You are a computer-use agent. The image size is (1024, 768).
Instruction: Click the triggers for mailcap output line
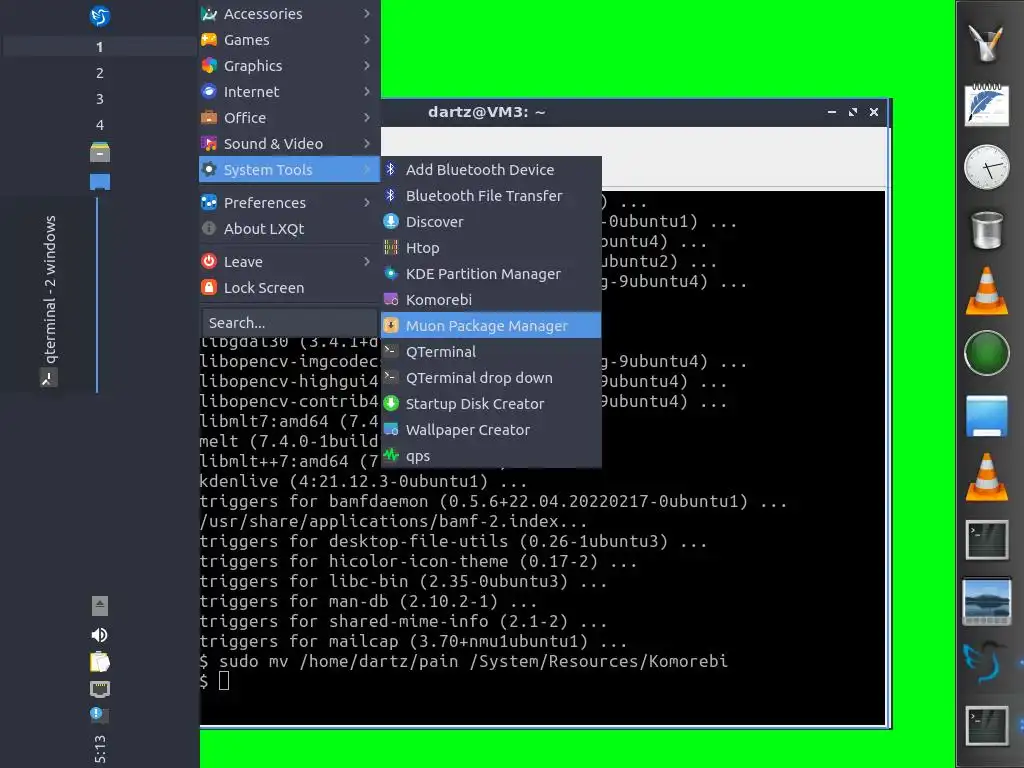[413, 641]
